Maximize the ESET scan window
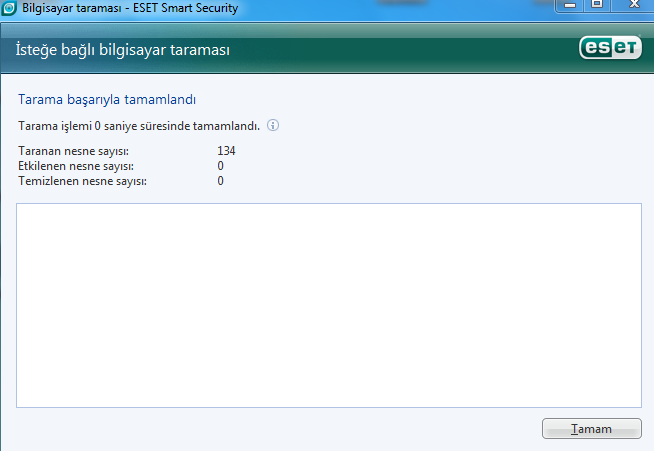Image resolution: width=654 pixels, height=451 pixels. 597,5
